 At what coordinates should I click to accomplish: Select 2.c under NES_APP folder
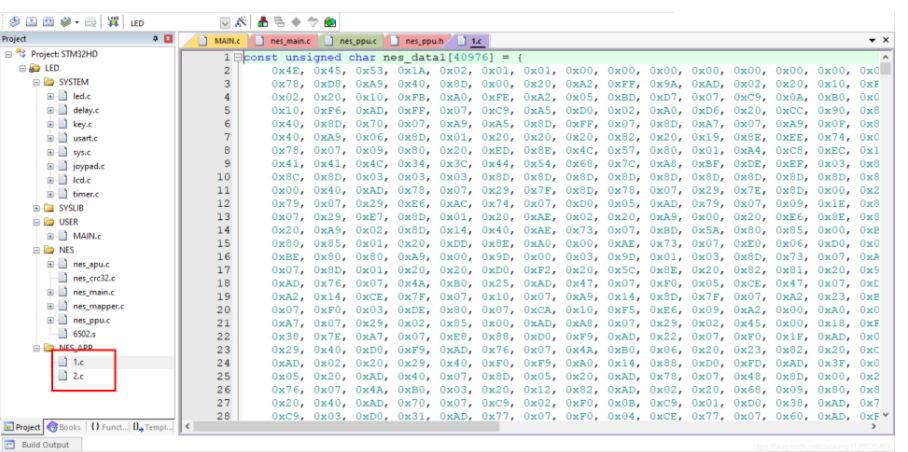tap(78, 376)
